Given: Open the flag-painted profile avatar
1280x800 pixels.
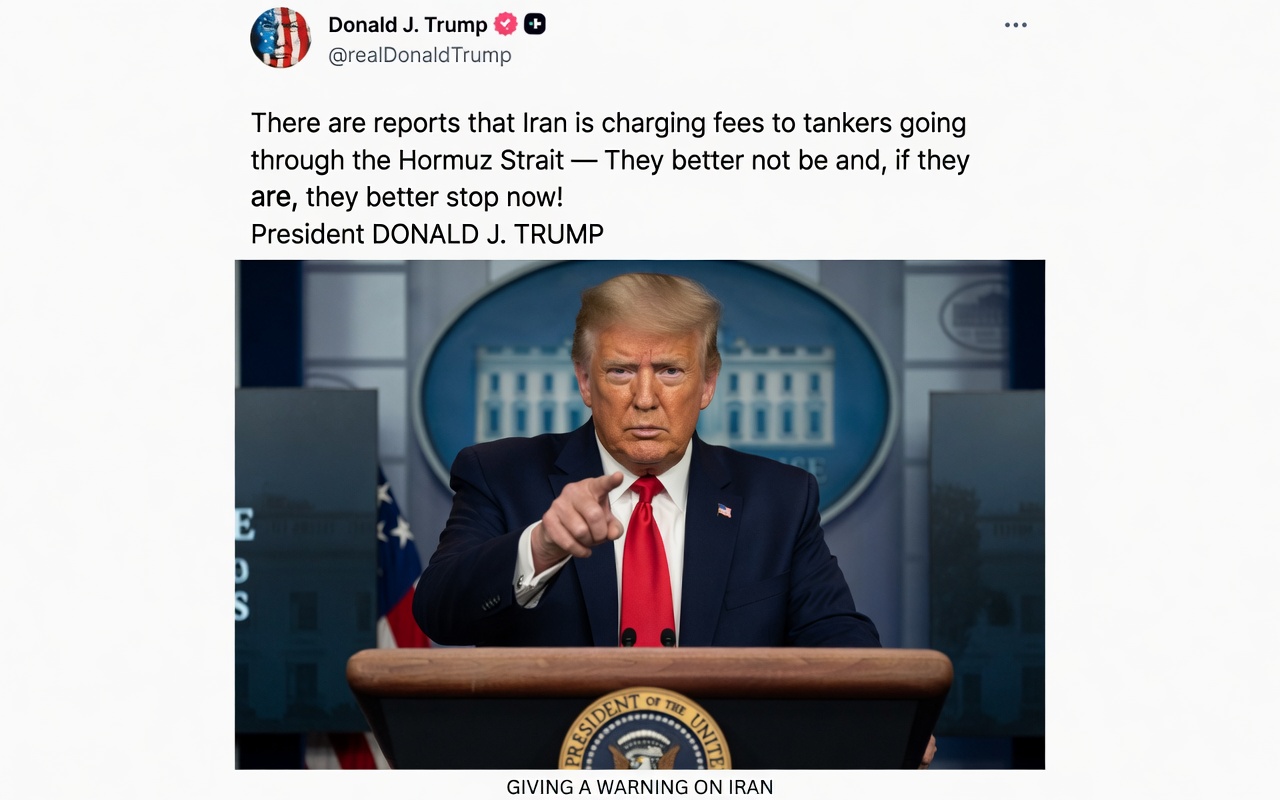Looking at the screenshot, I should pos(280,38).
